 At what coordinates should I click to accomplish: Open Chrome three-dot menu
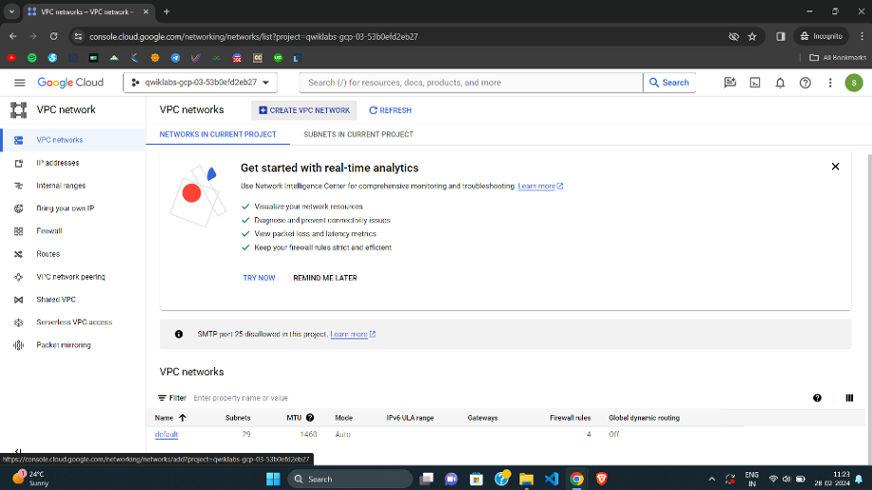[x=862, y=36]
